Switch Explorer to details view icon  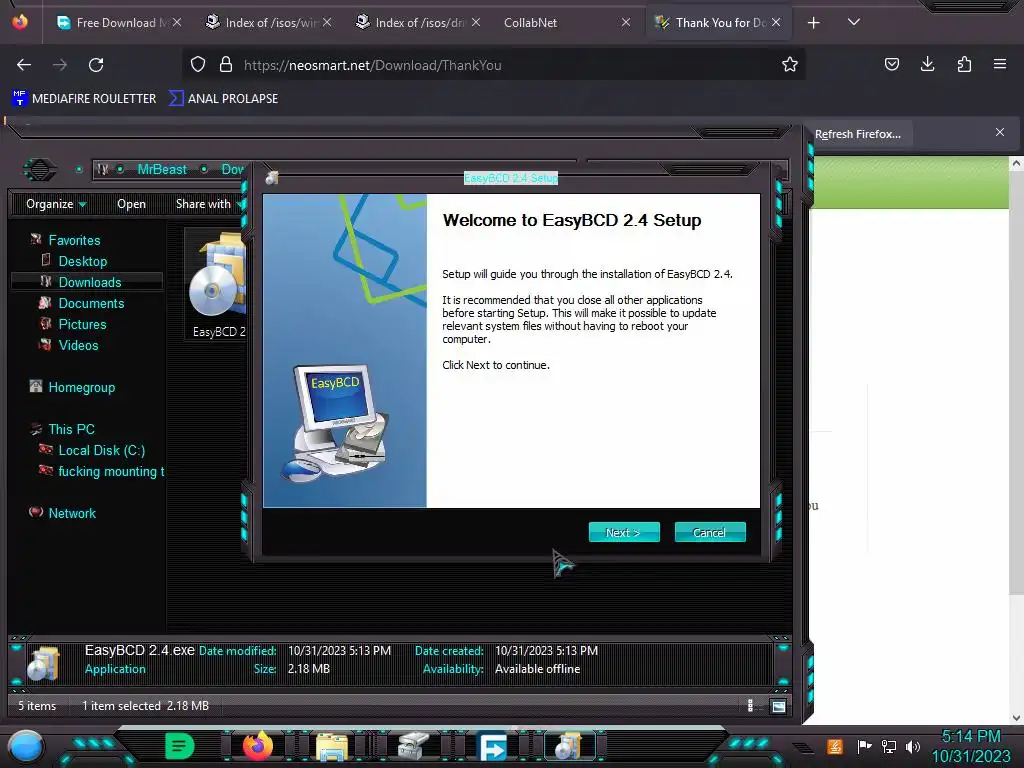tap(750, 705)
